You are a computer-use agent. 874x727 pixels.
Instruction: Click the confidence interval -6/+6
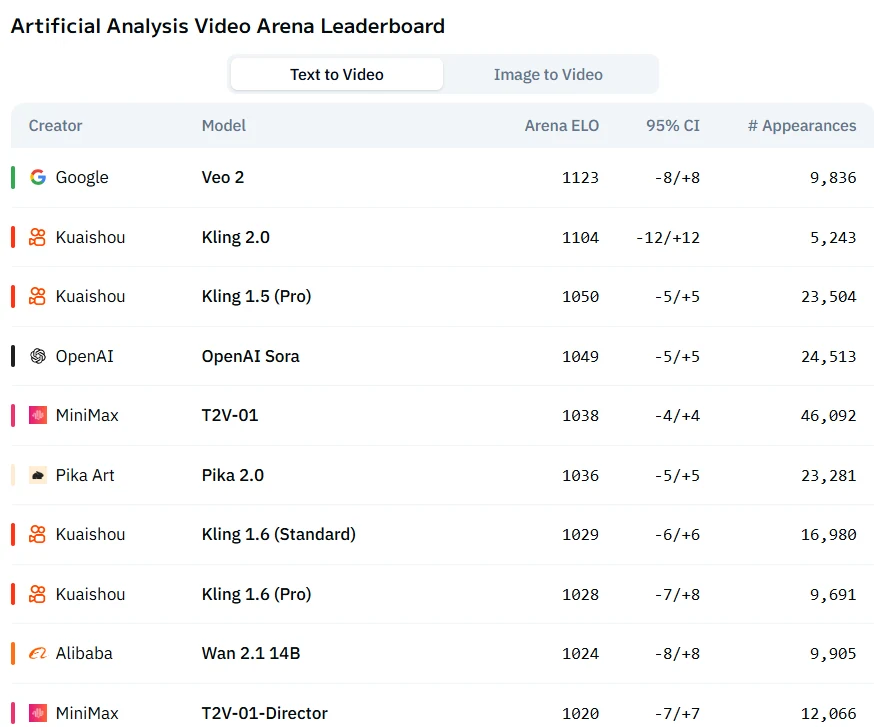(x=677, y=534)
